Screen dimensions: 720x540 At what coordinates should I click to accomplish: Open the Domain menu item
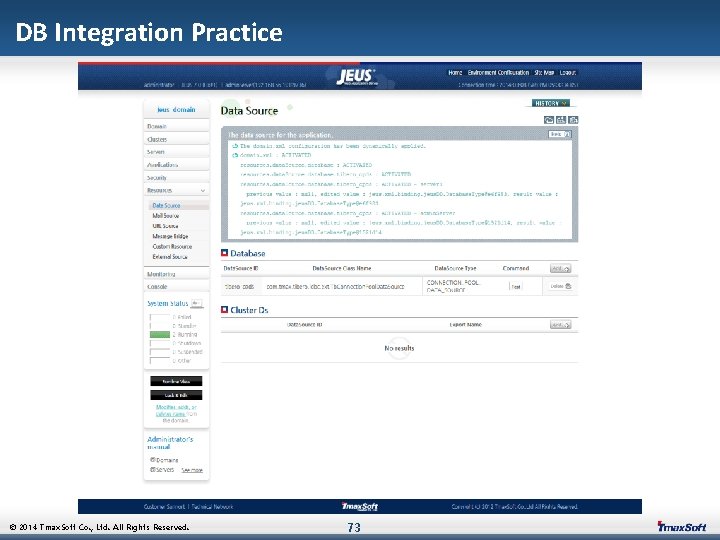tap(176, 126)
